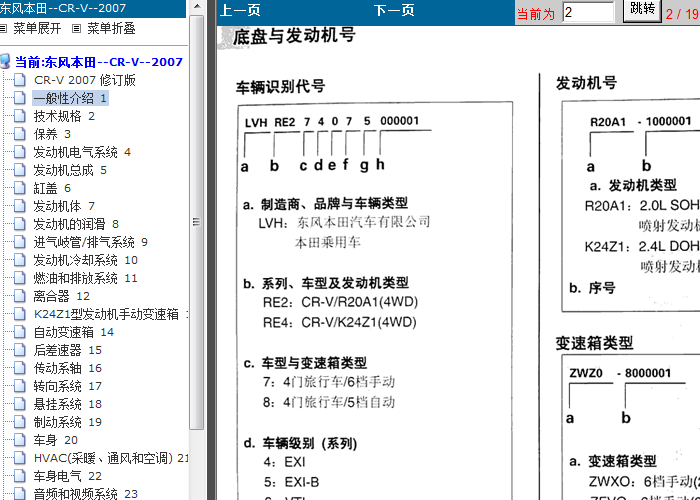Image resolution: width=700 pixels, height=500 pixels.
Task: Click the page icon beside 传动系轴
Action: 20,368
